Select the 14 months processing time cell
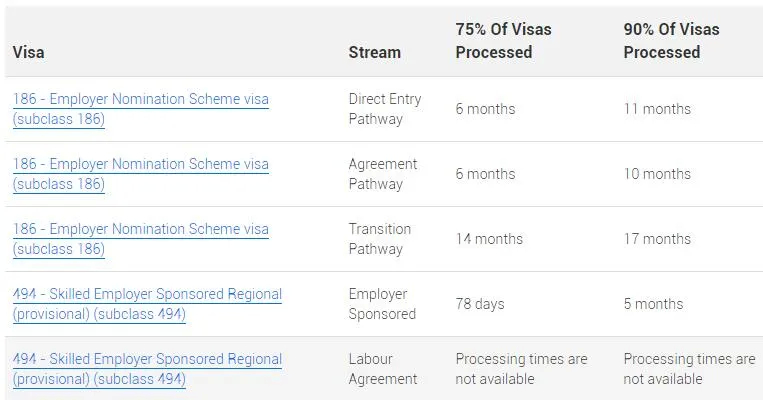 point(489,239)
